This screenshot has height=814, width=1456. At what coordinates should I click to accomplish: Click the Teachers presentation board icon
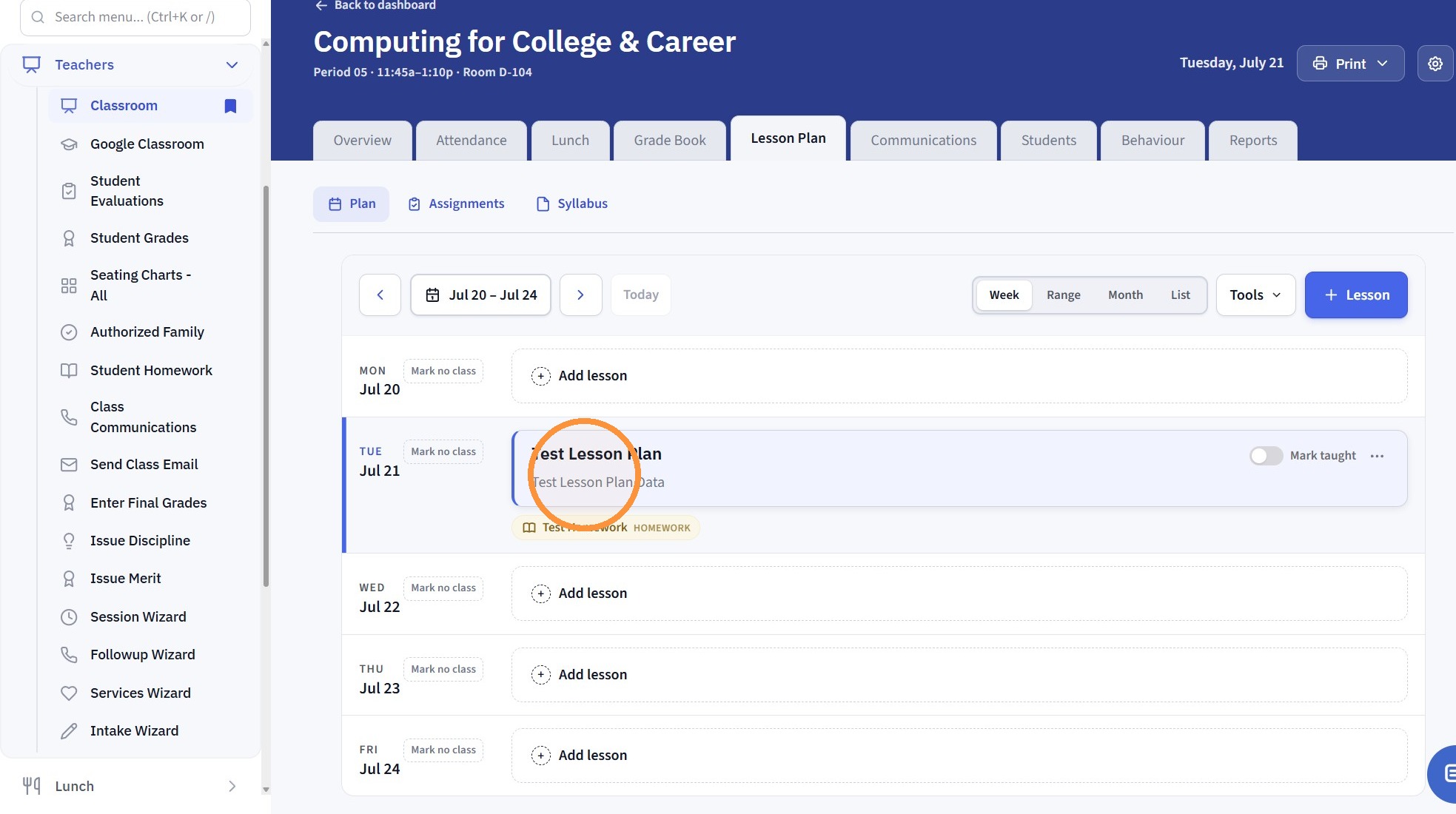pyautogui.click(x=32, y=64)
